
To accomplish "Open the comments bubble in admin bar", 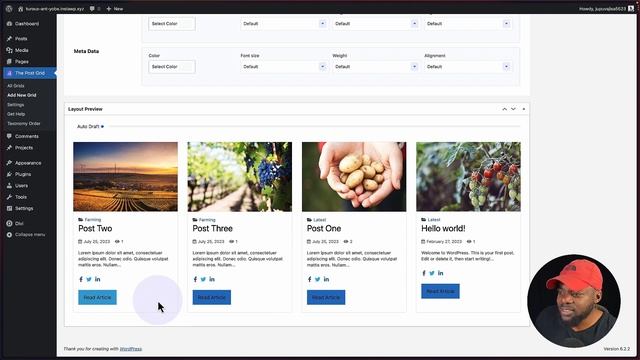I will coord(95,9).
